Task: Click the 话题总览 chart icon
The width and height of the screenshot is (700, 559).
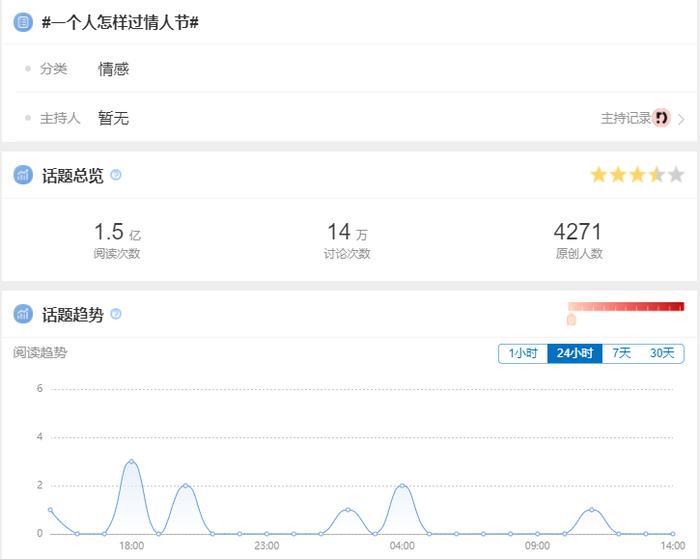Action: pos(23,175)
